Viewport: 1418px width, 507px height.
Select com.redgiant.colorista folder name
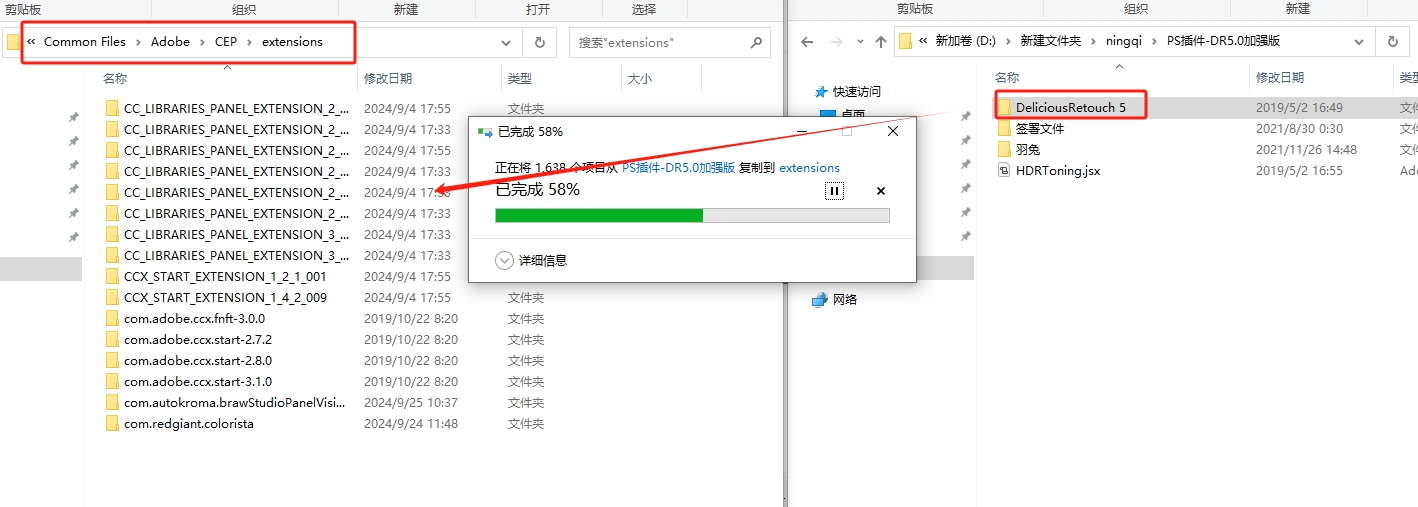click(x=189, y=423)
